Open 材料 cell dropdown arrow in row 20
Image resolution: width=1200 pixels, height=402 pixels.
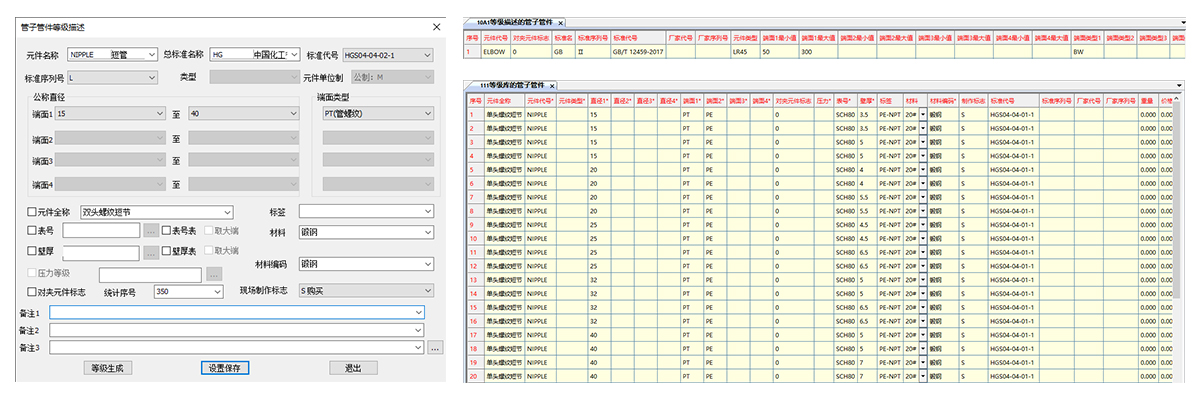923,376
